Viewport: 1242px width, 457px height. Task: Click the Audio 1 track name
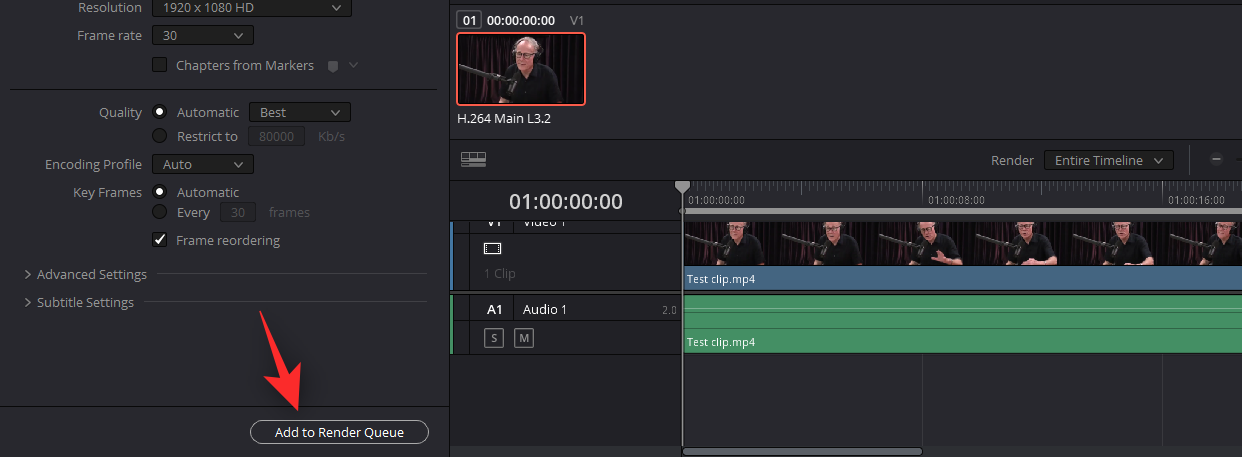coord(545,309)
